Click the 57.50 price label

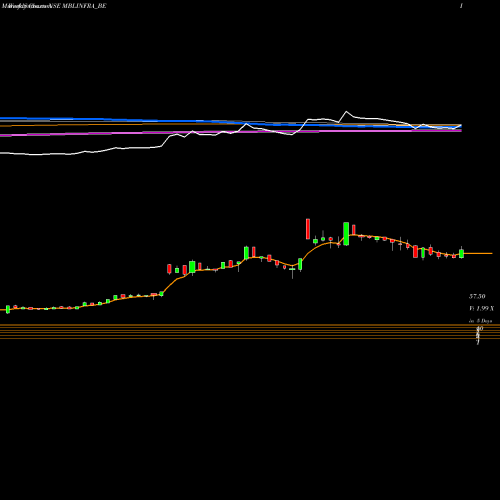[477, 296]
